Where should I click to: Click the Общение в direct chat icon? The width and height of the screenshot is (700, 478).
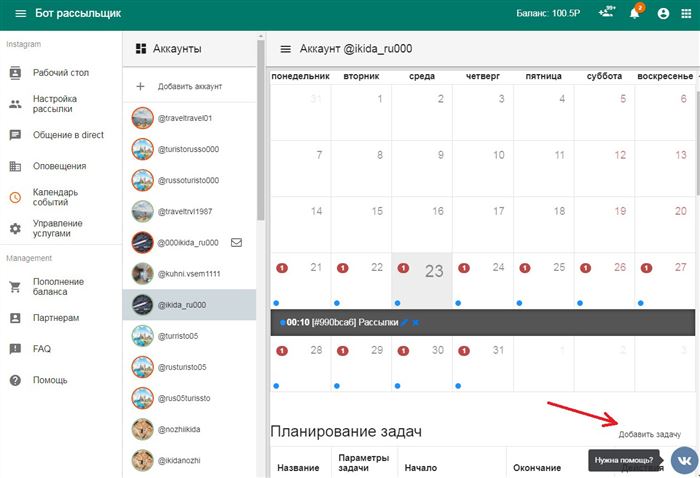coord(15,135)
